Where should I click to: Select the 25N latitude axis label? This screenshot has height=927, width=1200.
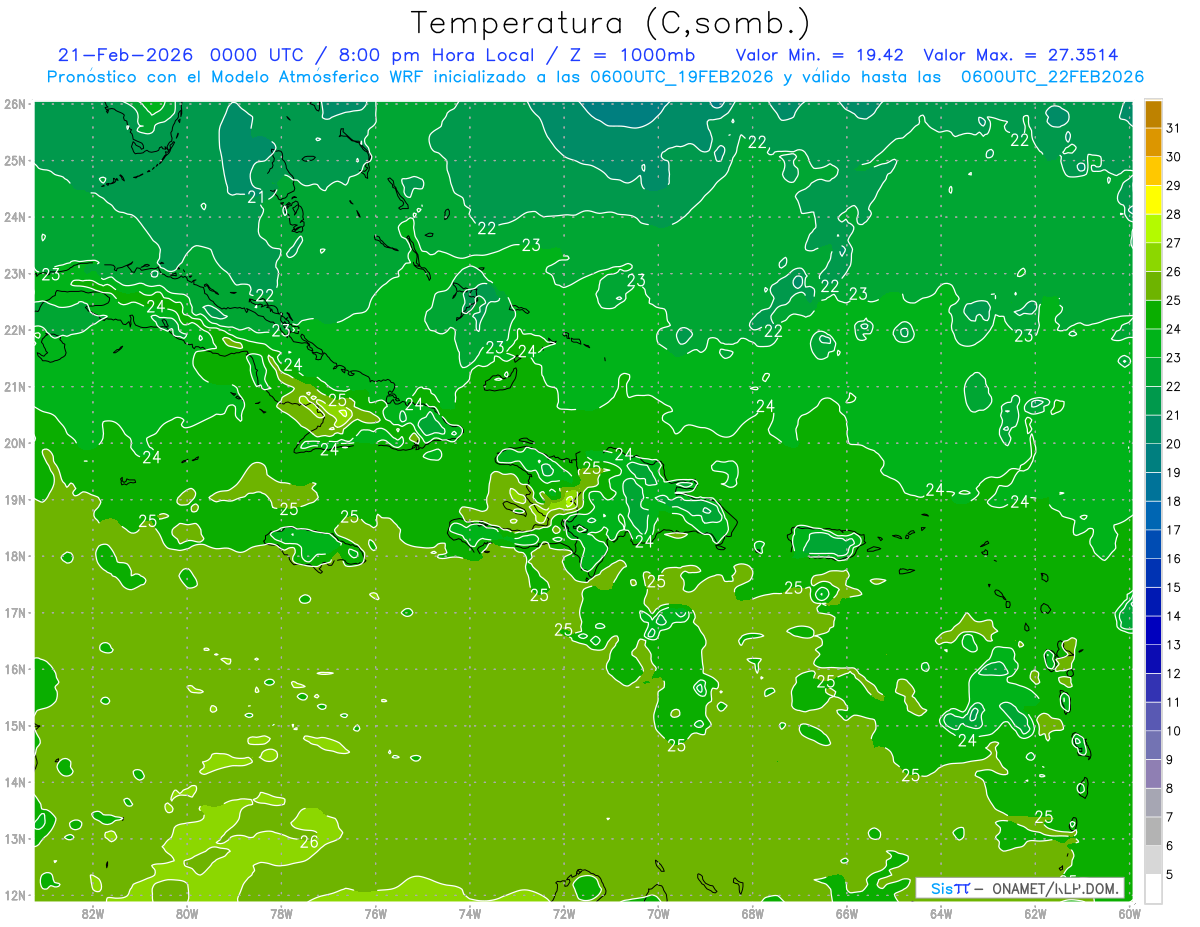15,160
